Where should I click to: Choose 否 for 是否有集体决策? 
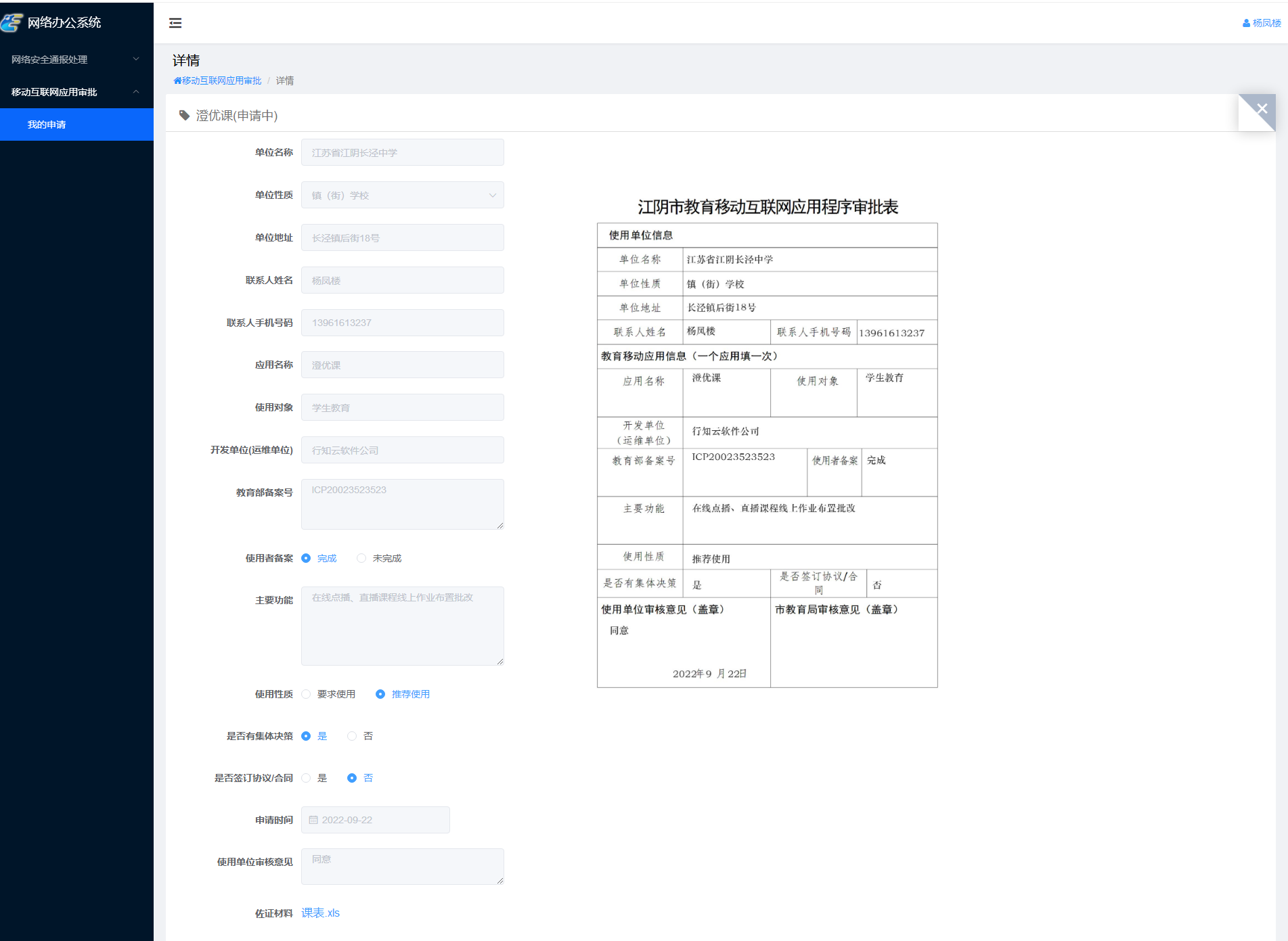[352, 736]
